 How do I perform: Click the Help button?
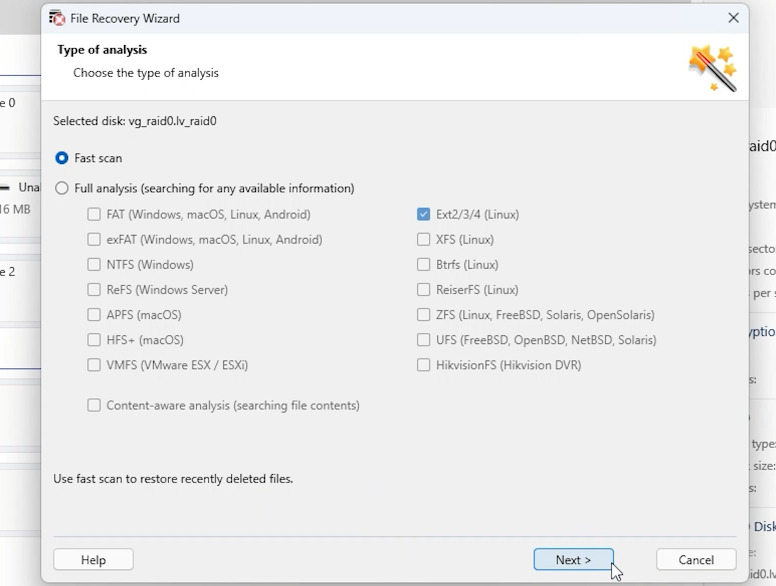tap(93, 560)
